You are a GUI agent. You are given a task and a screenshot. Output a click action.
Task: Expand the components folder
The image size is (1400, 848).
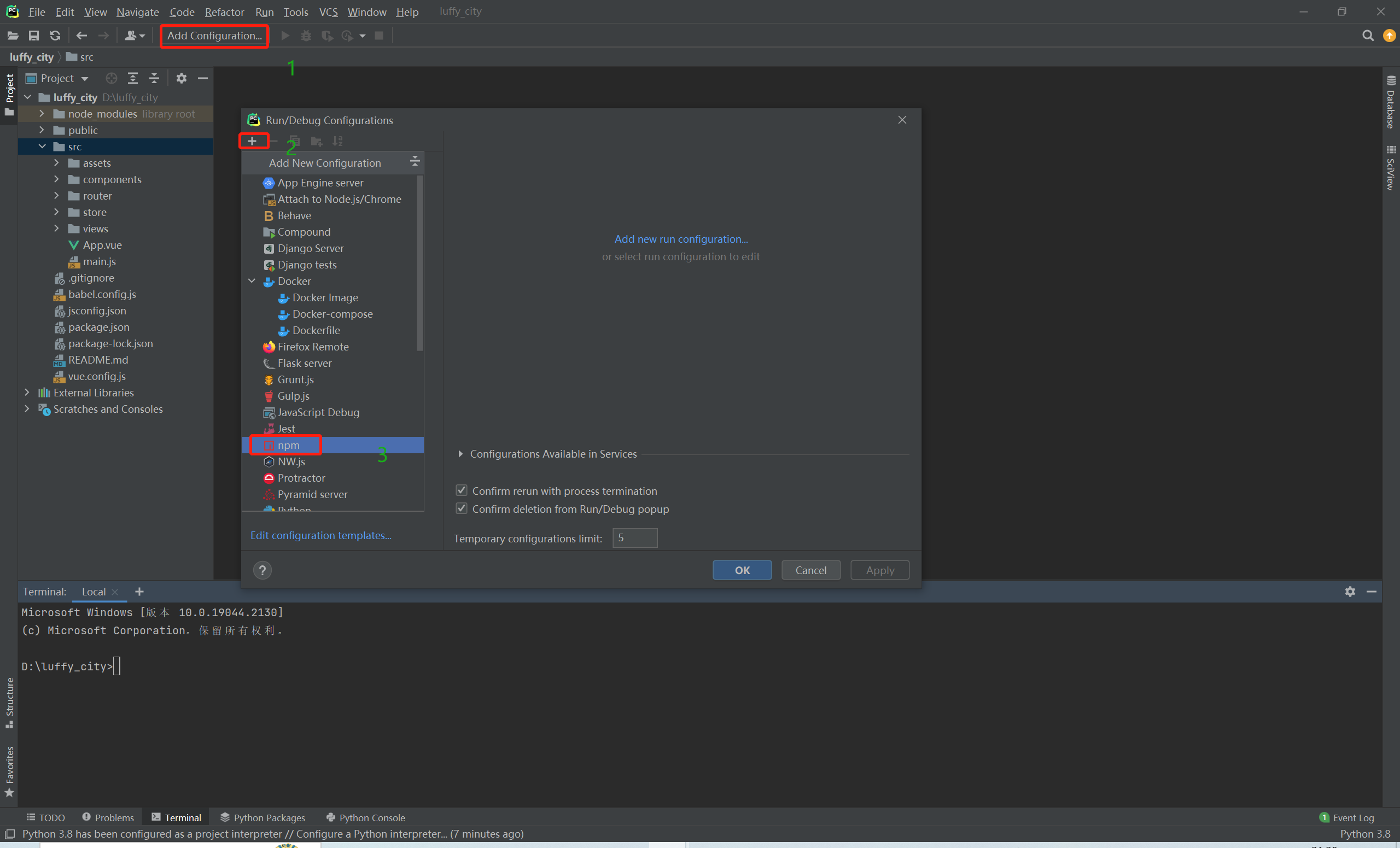[x=56, y=179]
